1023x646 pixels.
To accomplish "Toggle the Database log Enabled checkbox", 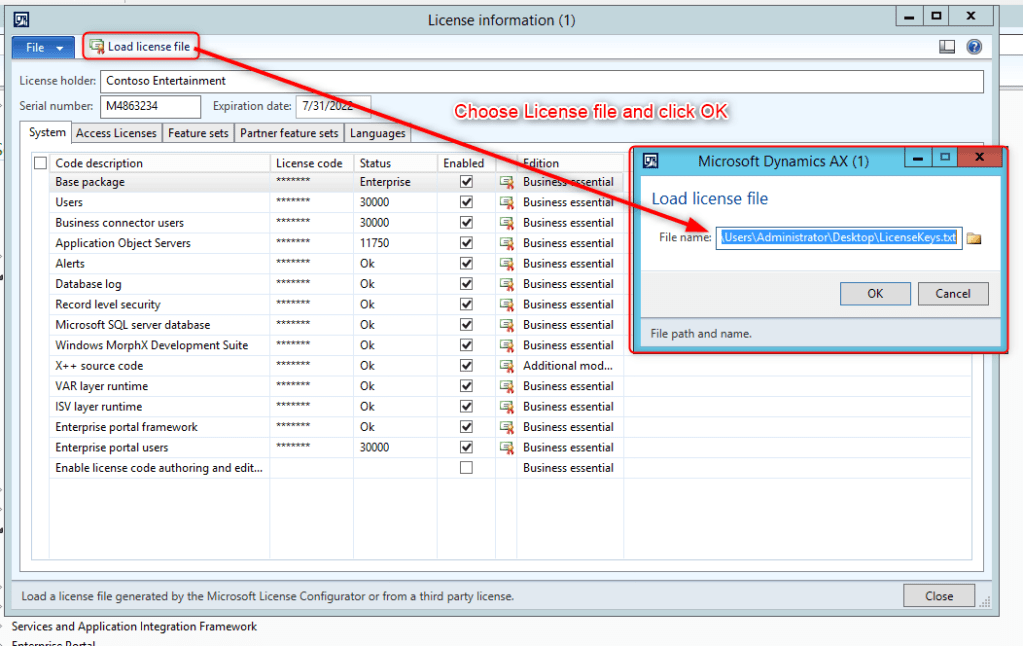I will coord(466,284).
